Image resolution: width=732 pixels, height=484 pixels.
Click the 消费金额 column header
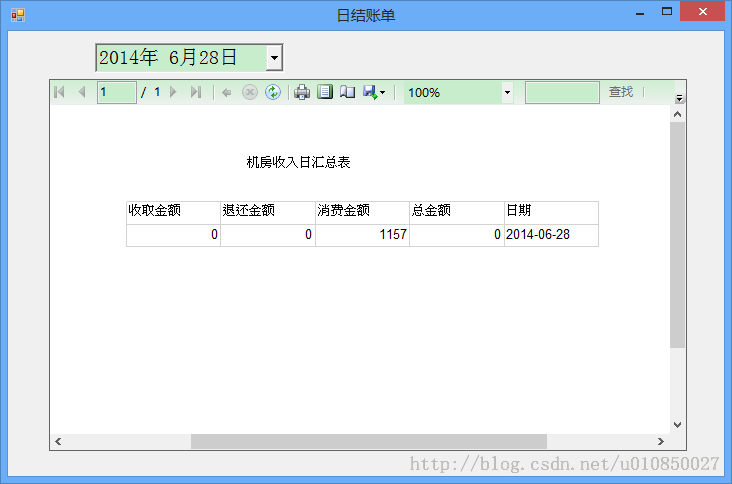[x=363, y=213]
